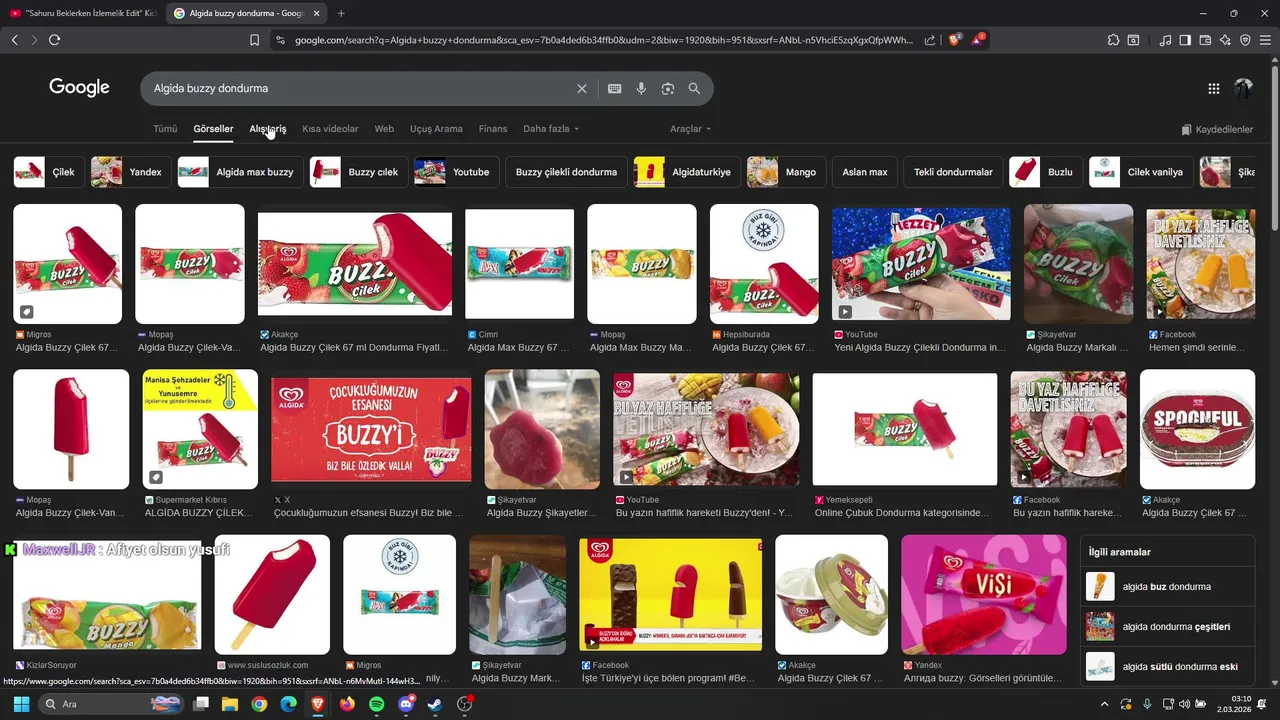
Task: Start a voice search with the microphone
Action: 641,89
